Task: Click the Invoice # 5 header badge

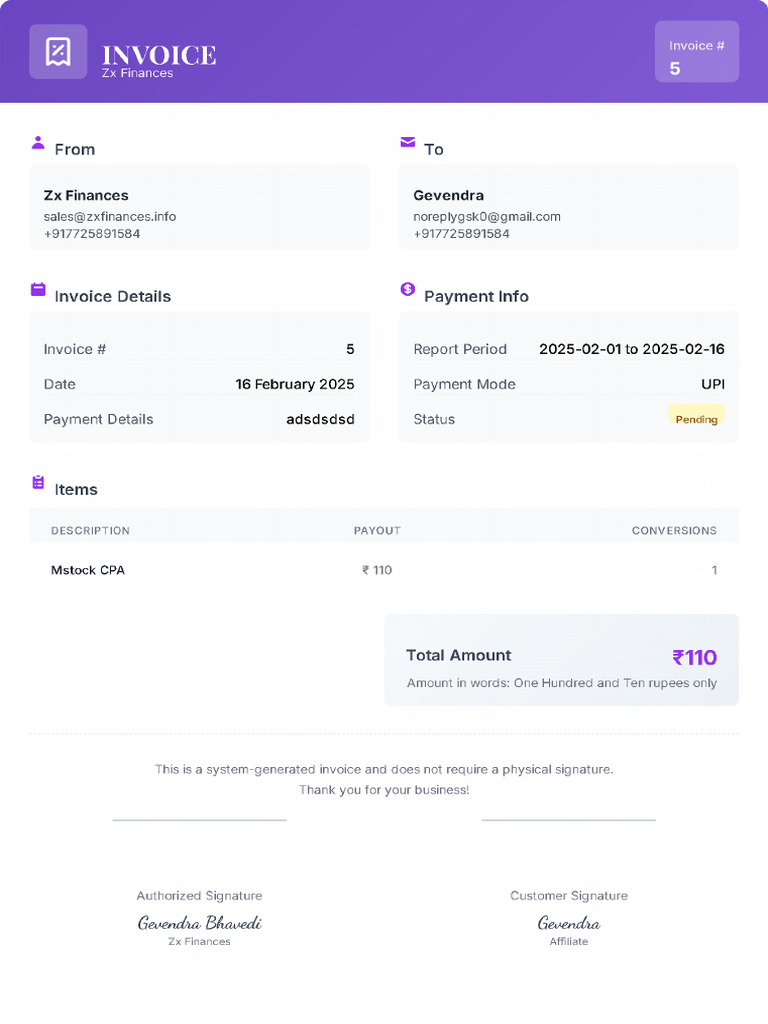Action: tap(696, 52)
